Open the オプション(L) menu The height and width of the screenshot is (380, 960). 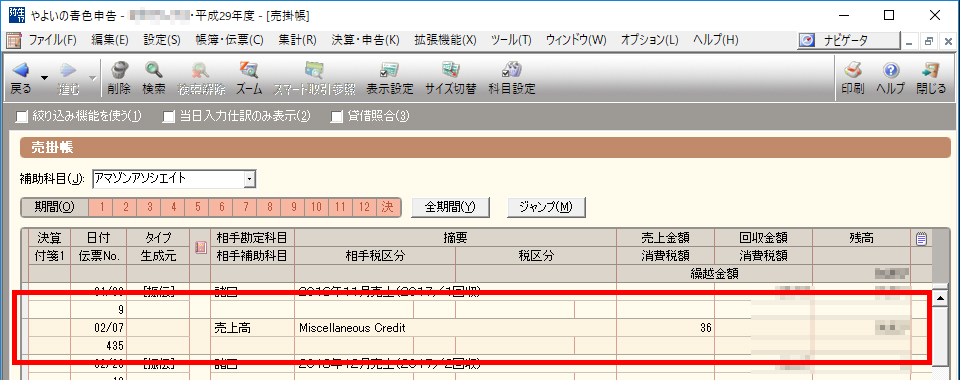tap(650, 40)
